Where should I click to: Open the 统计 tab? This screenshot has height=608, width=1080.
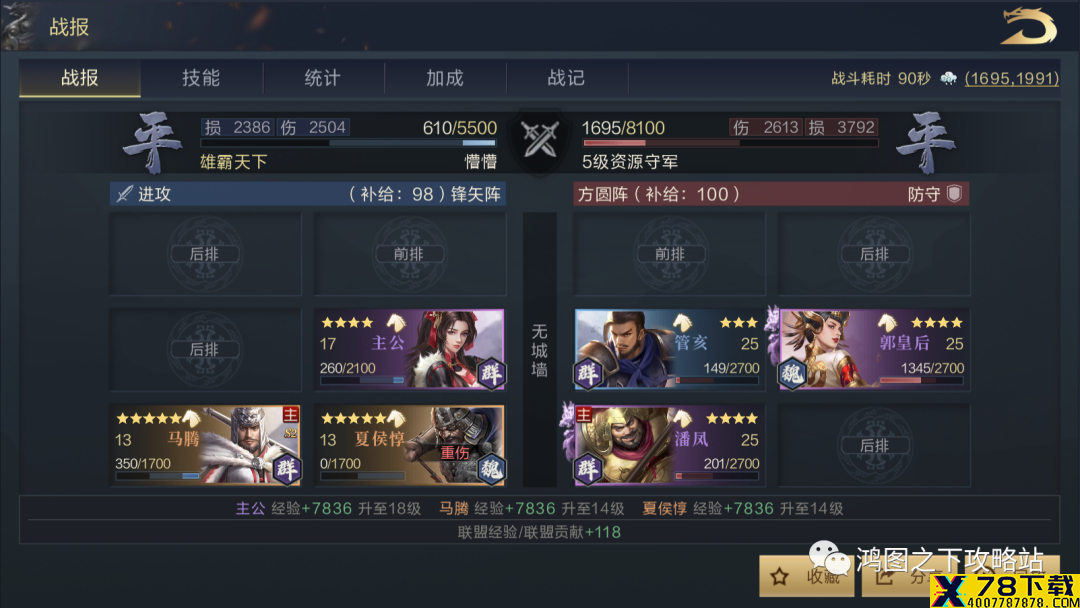click(323, 78)
